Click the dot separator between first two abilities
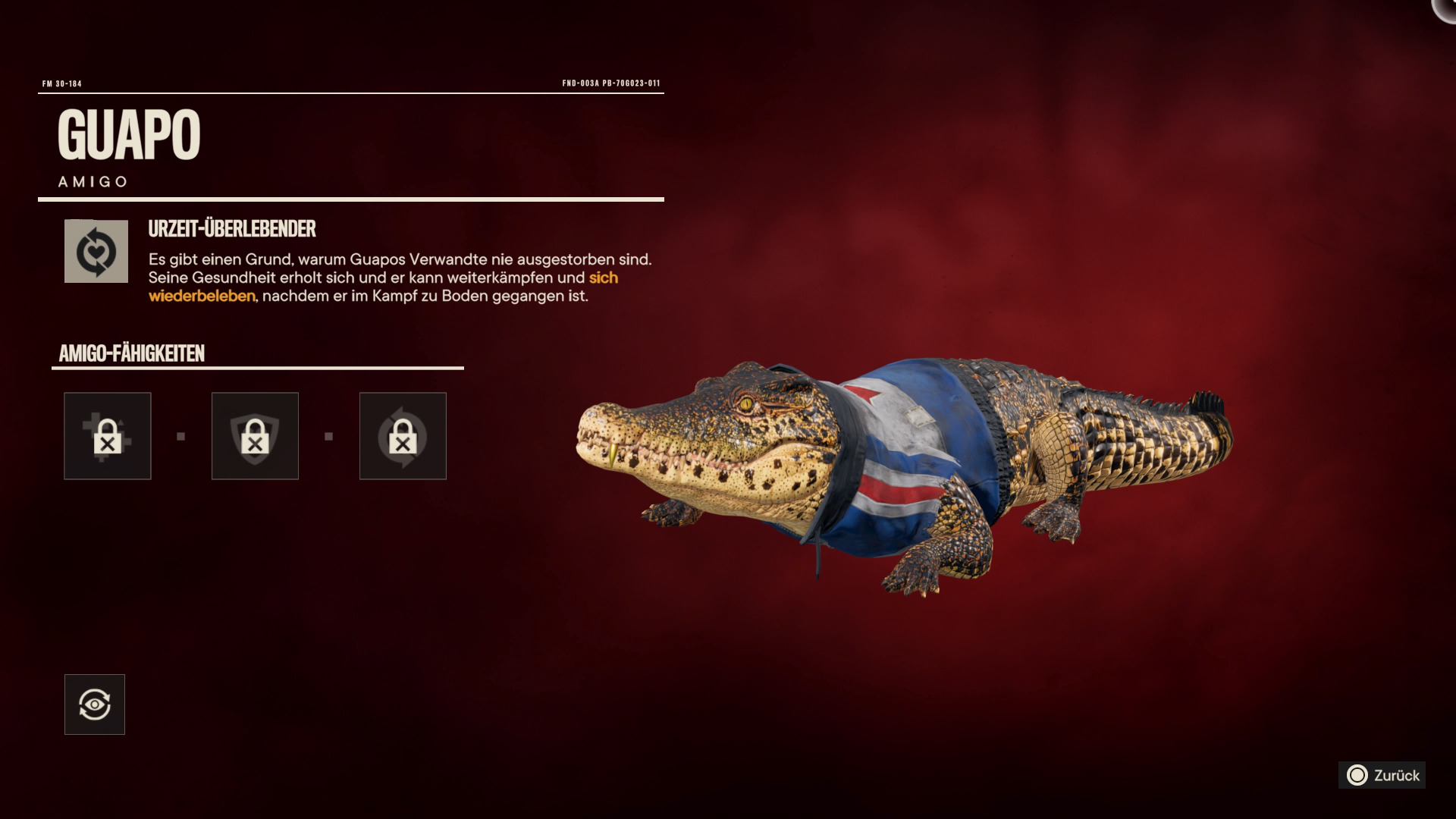Viewport: 1456px width, 819px height. pyautogui.click(x=180, y=436)
